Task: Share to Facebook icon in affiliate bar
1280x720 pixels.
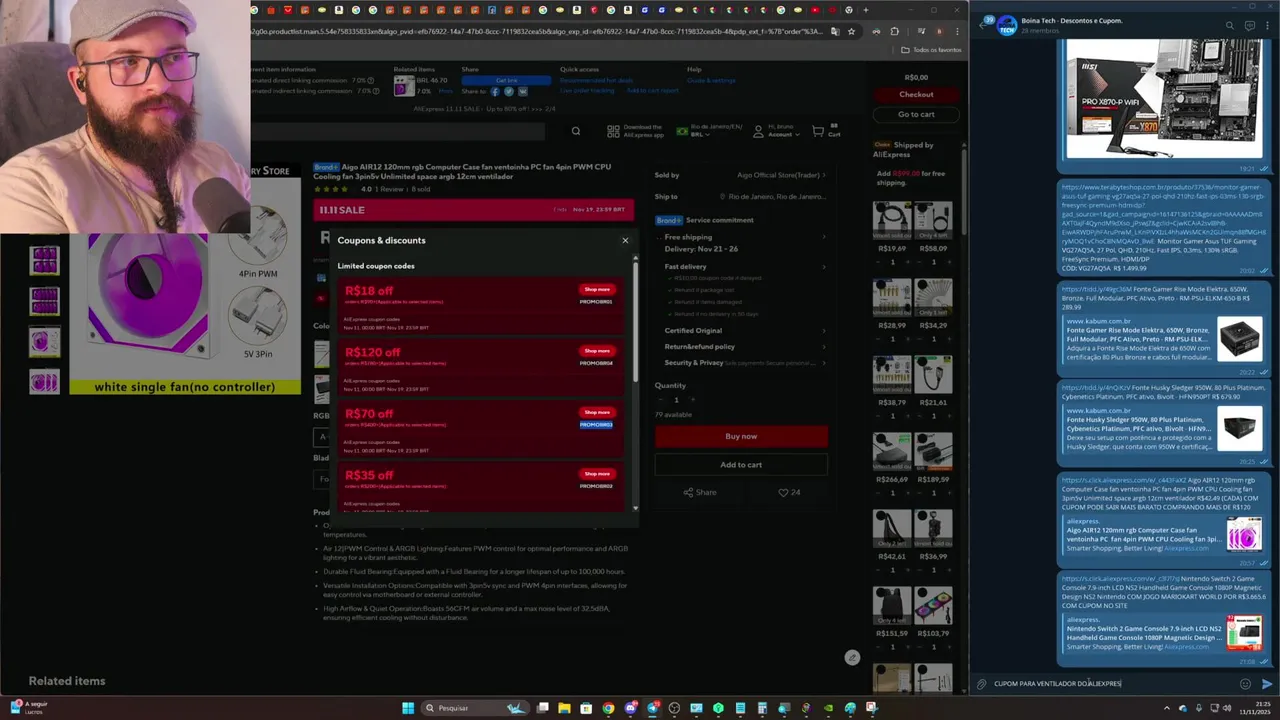Action: [495, 91]
